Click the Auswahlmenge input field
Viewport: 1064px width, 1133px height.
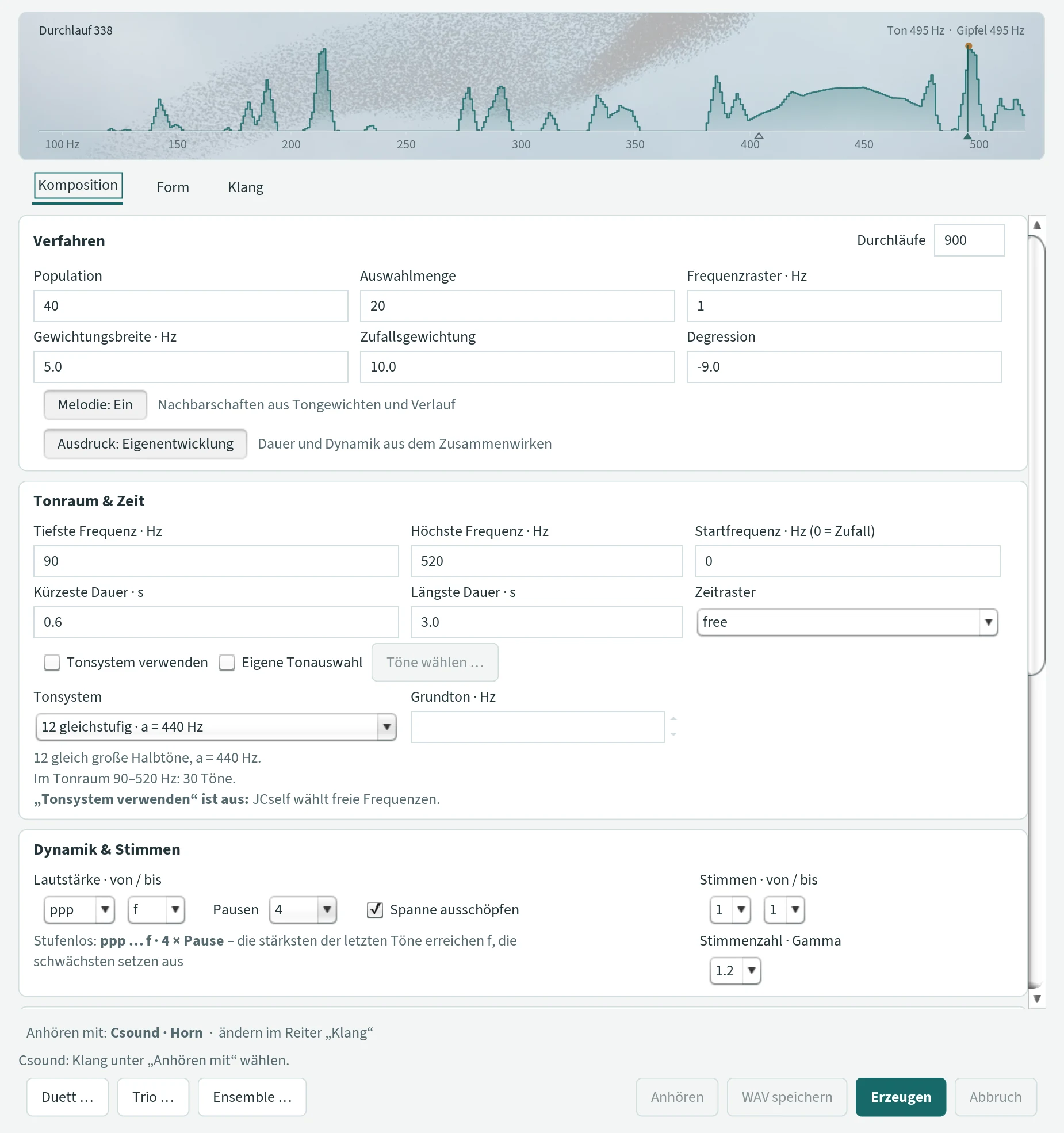pyautogui.click(x=517, y=306)
